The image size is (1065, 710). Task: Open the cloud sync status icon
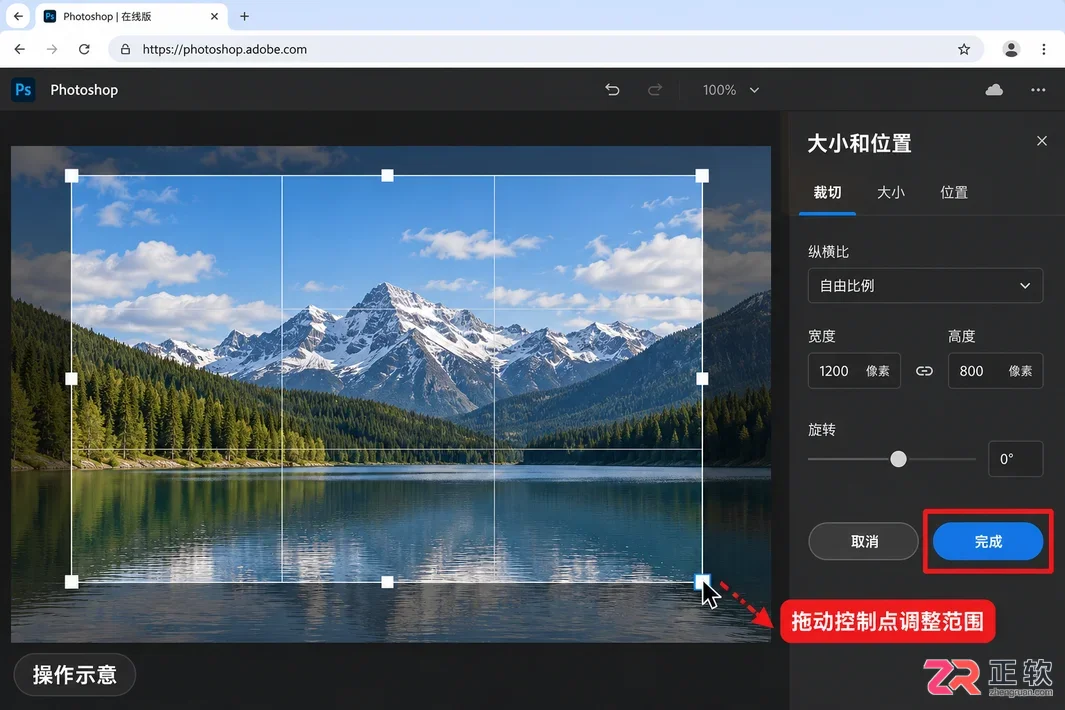pyautogui.click(x=994, y=90)
